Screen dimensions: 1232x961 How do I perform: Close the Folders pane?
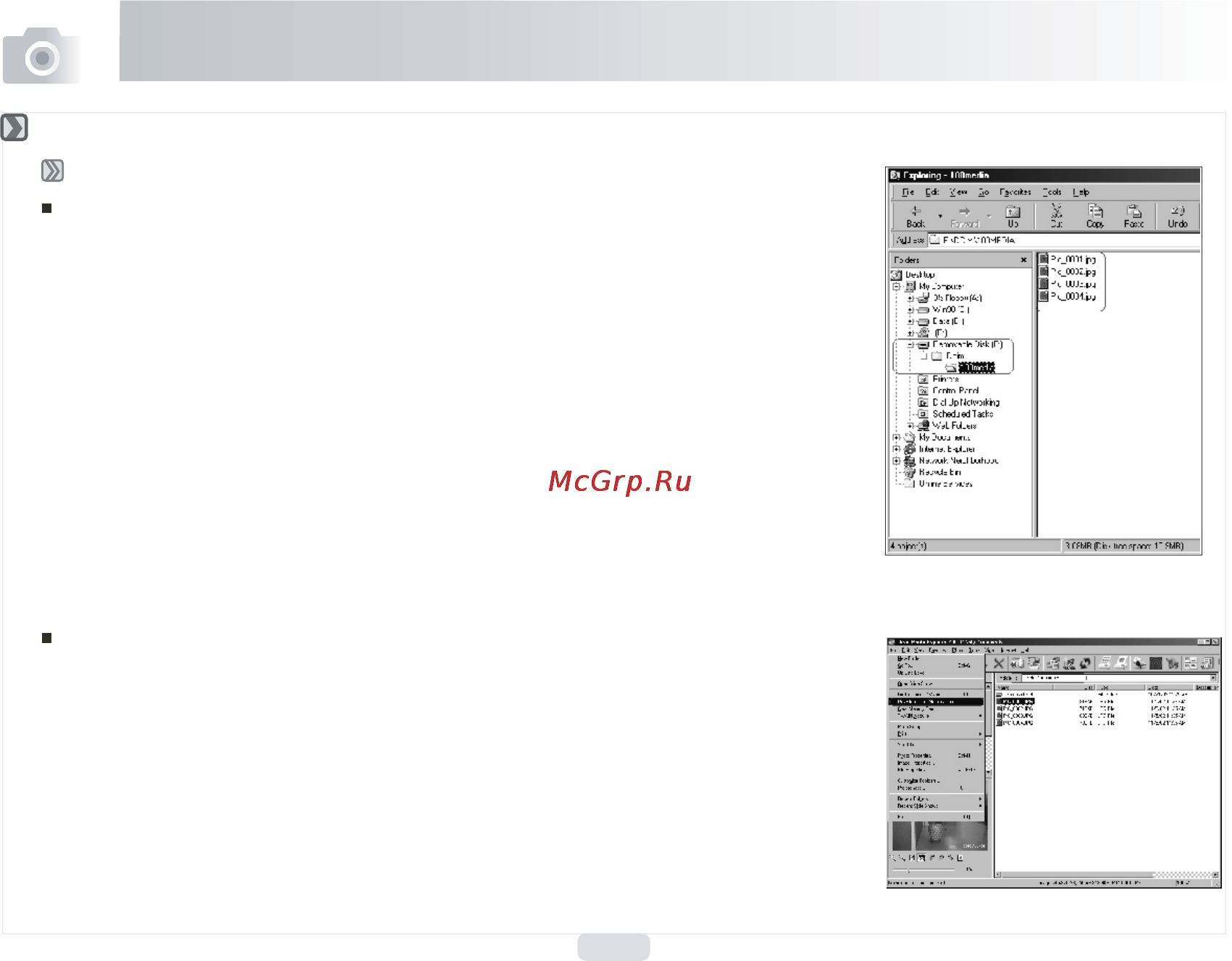coord(1023,260)
